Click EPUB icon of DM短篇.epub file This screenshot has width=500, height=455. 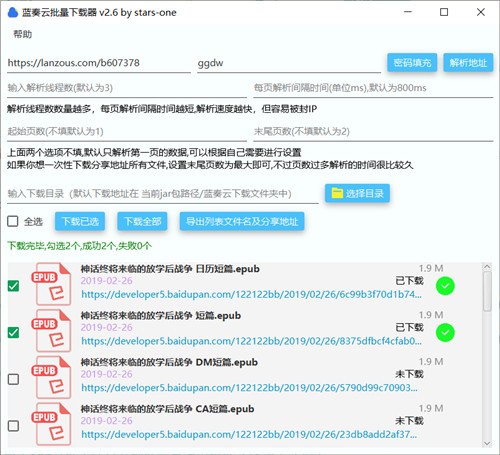pos(52,377)
